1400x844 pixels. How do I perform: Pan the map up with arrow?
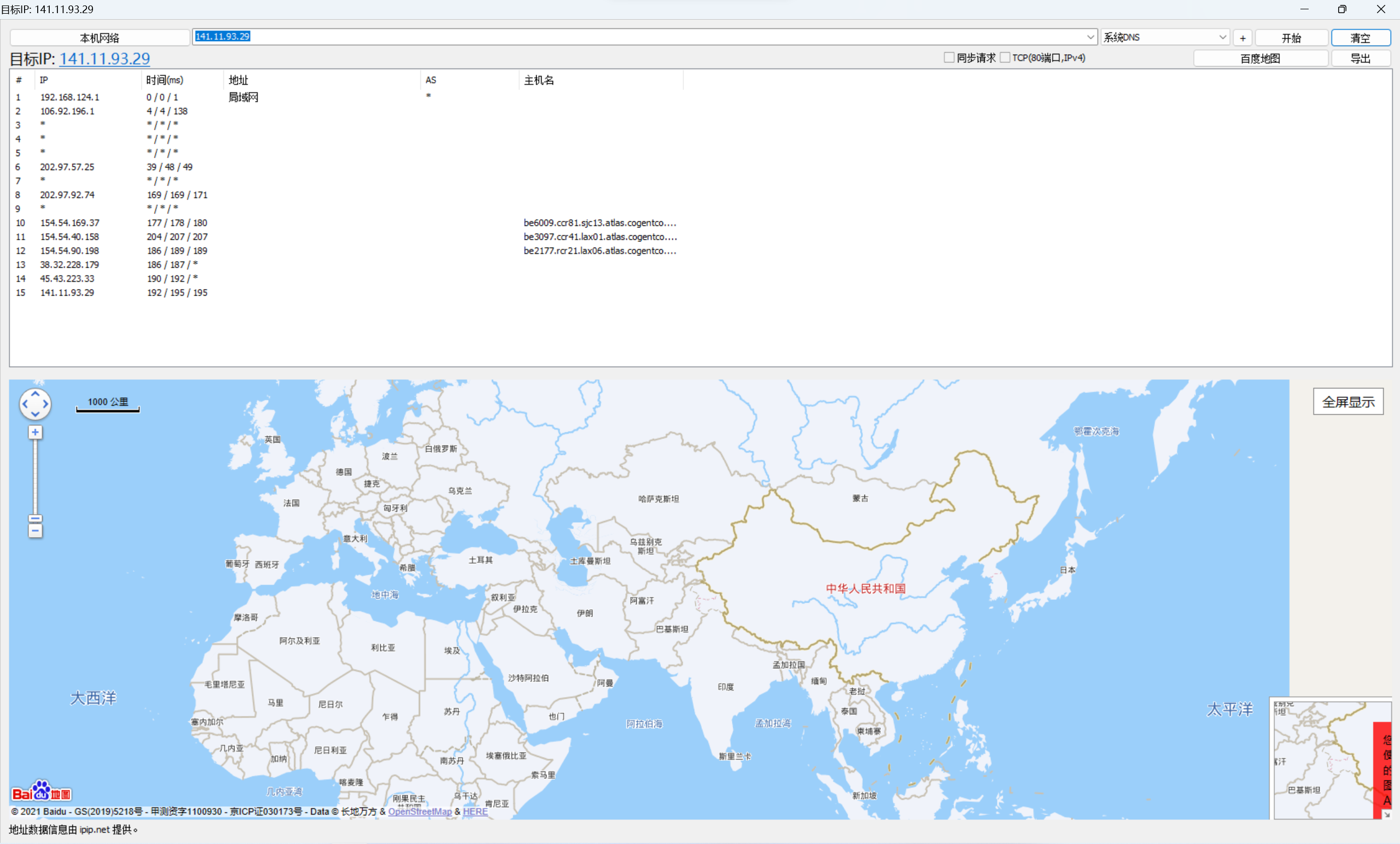(x=35, y=394)
